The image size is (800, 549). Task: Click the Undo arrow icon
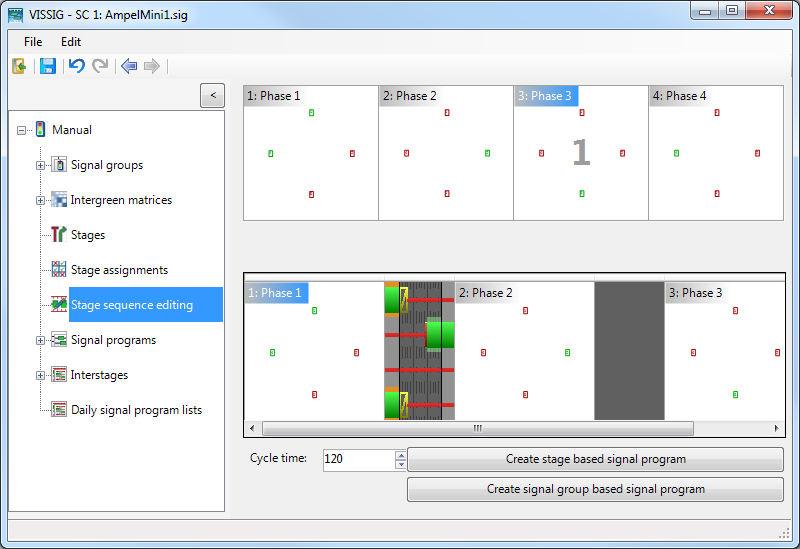point(76,66)
